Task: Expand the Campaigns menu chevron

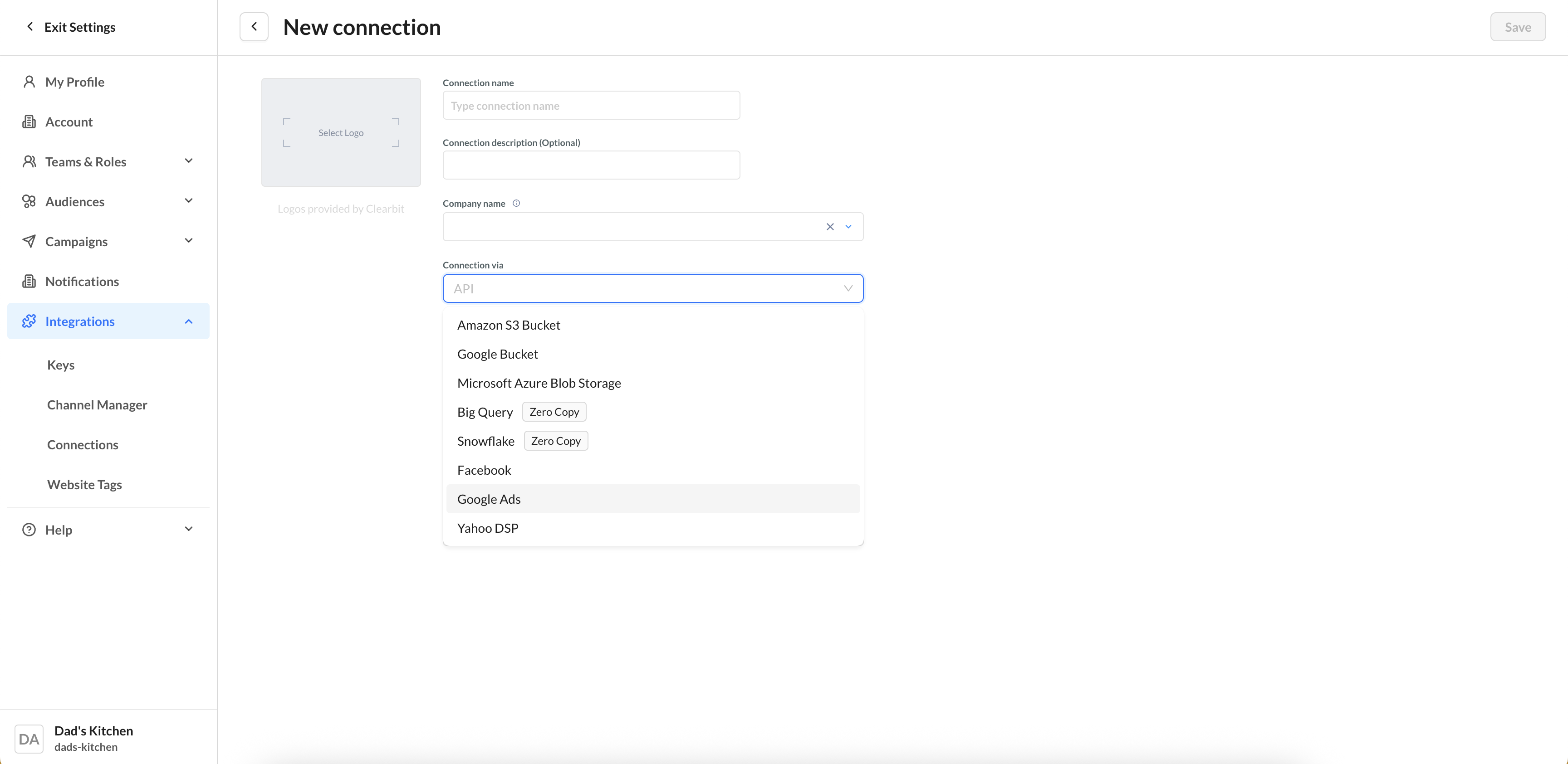Action: click(189, 241)
